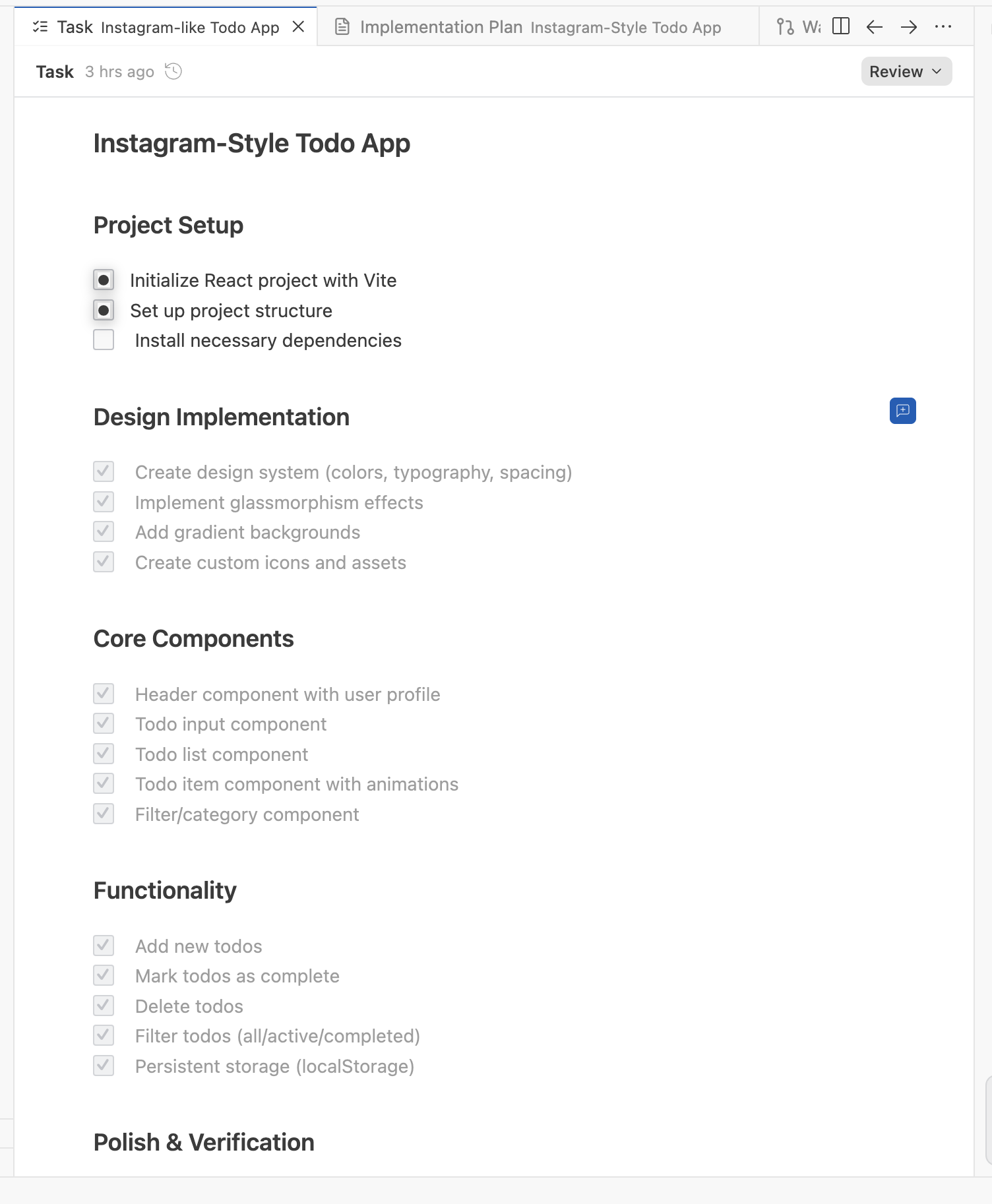Screen dimensions: 992x1204
Task: Navigate forward with the right arrow
Action: (x=909, y=26)
